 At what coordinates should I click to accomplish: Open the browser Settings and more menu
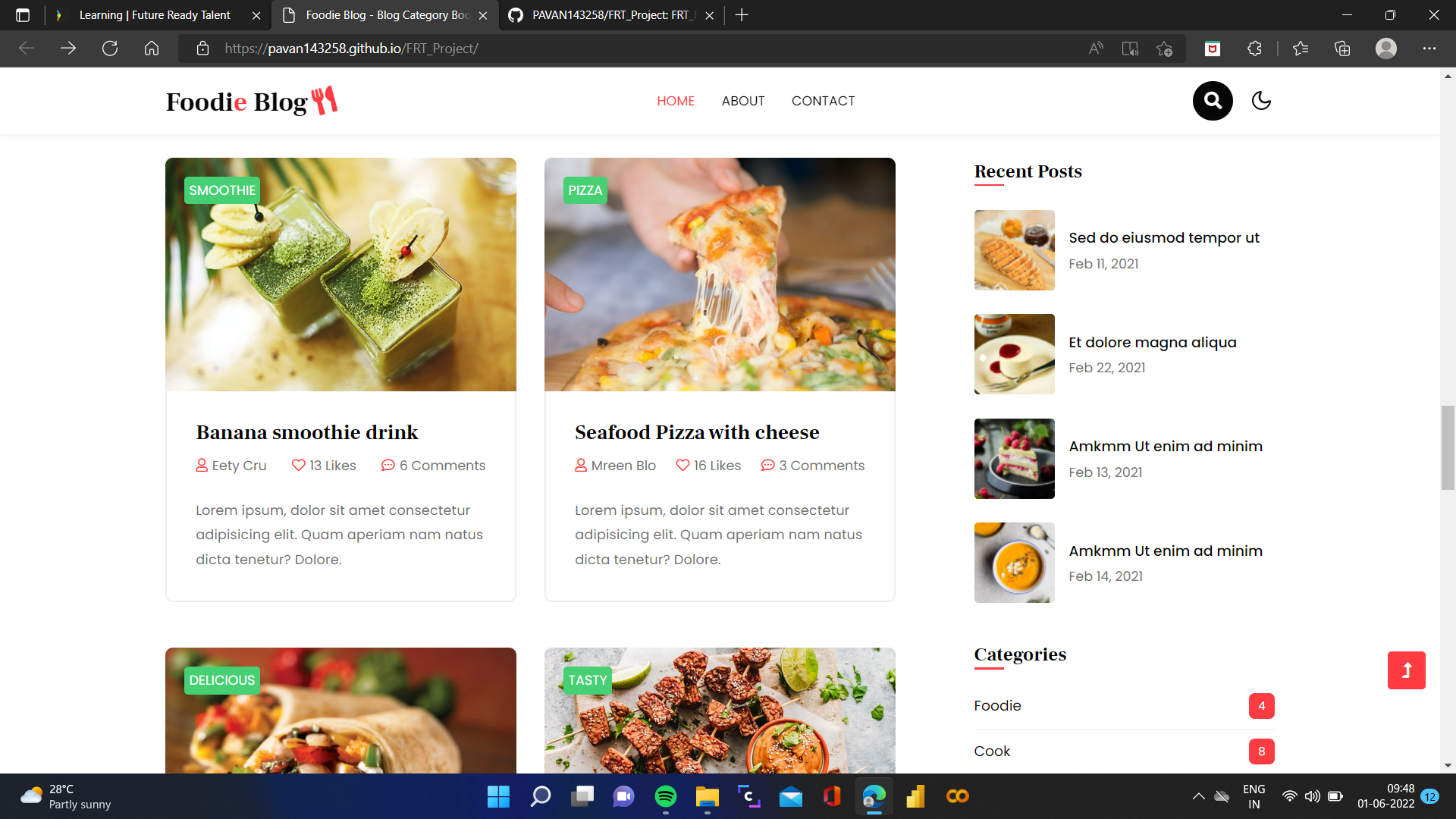click(x=1429, y=49)
